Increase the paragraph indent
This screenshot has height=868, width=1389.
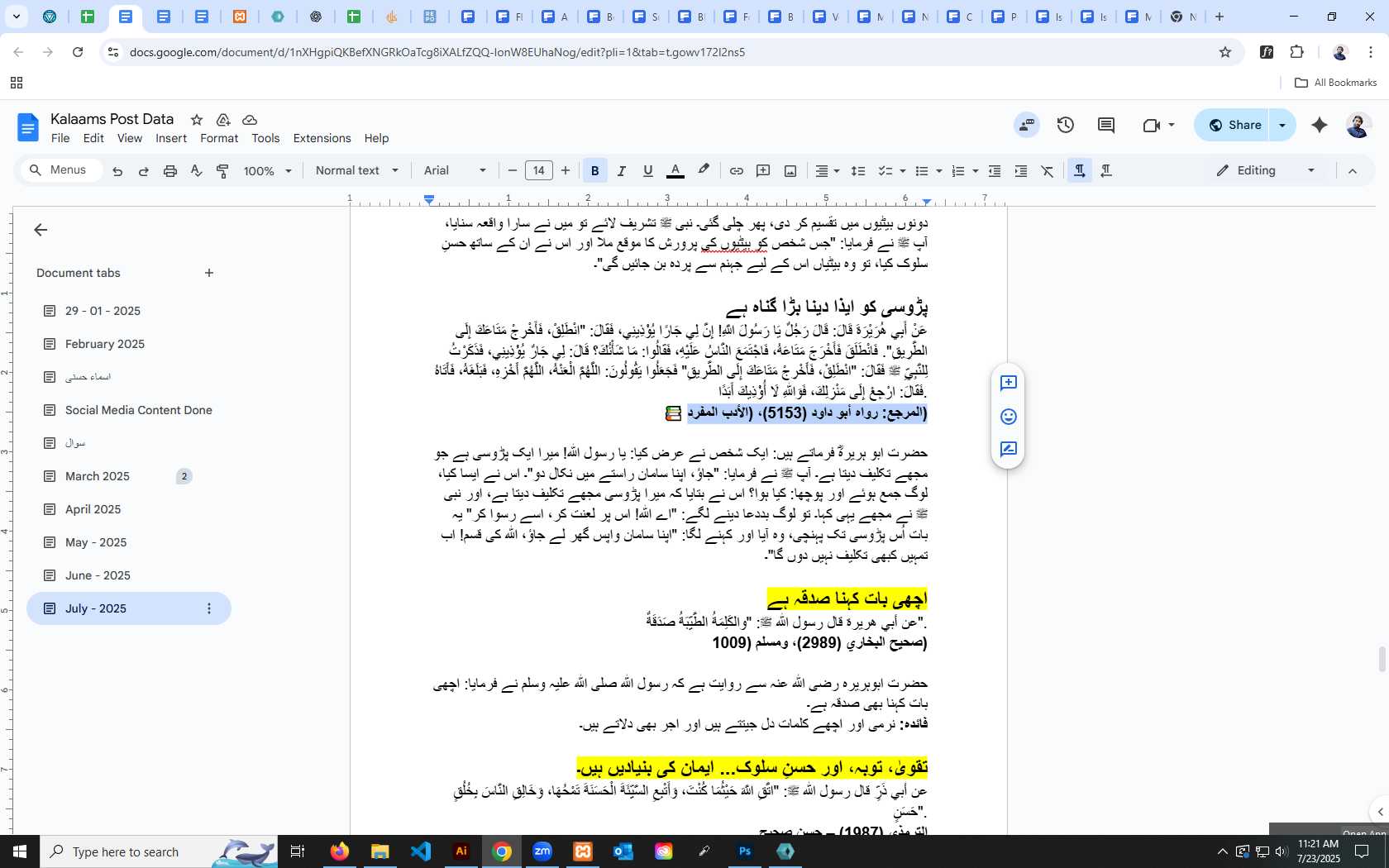1021,171
